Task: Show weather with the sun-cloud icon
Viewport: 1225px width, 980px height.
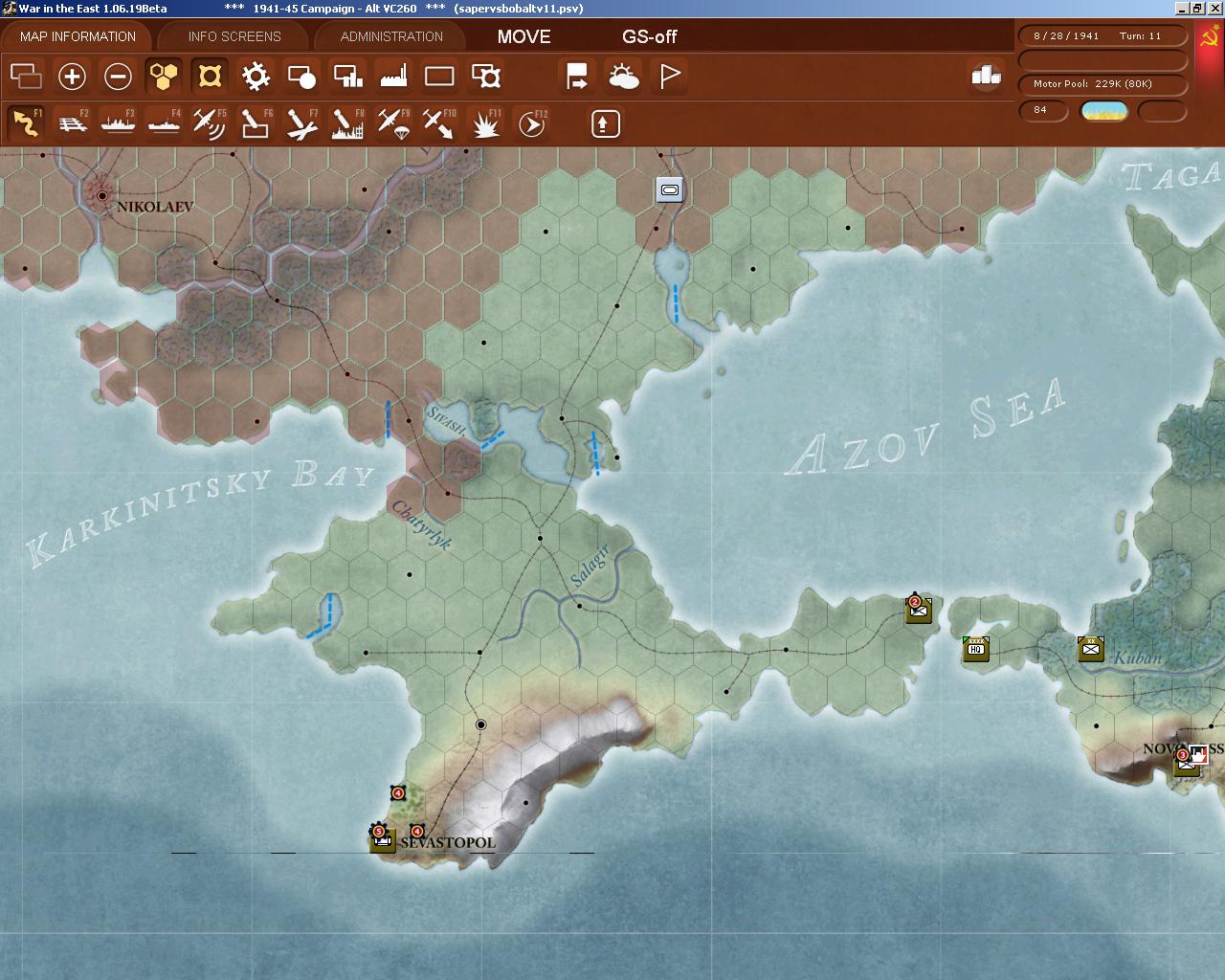Action: coord(623,76)
